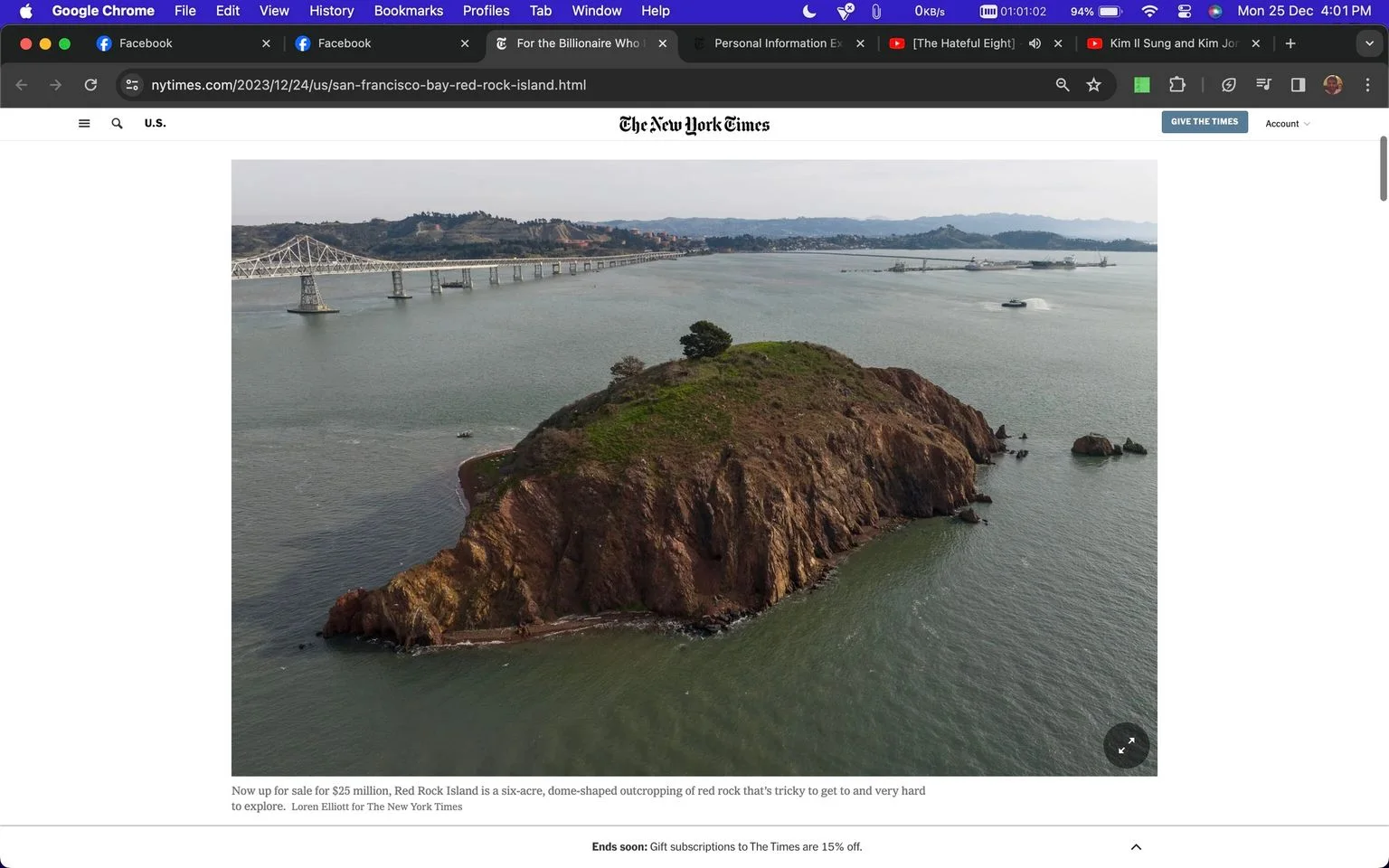The width and height of the screenshot is (1389, 868).
Task: Expand the Account dropdown
Action: point(1287,124)
